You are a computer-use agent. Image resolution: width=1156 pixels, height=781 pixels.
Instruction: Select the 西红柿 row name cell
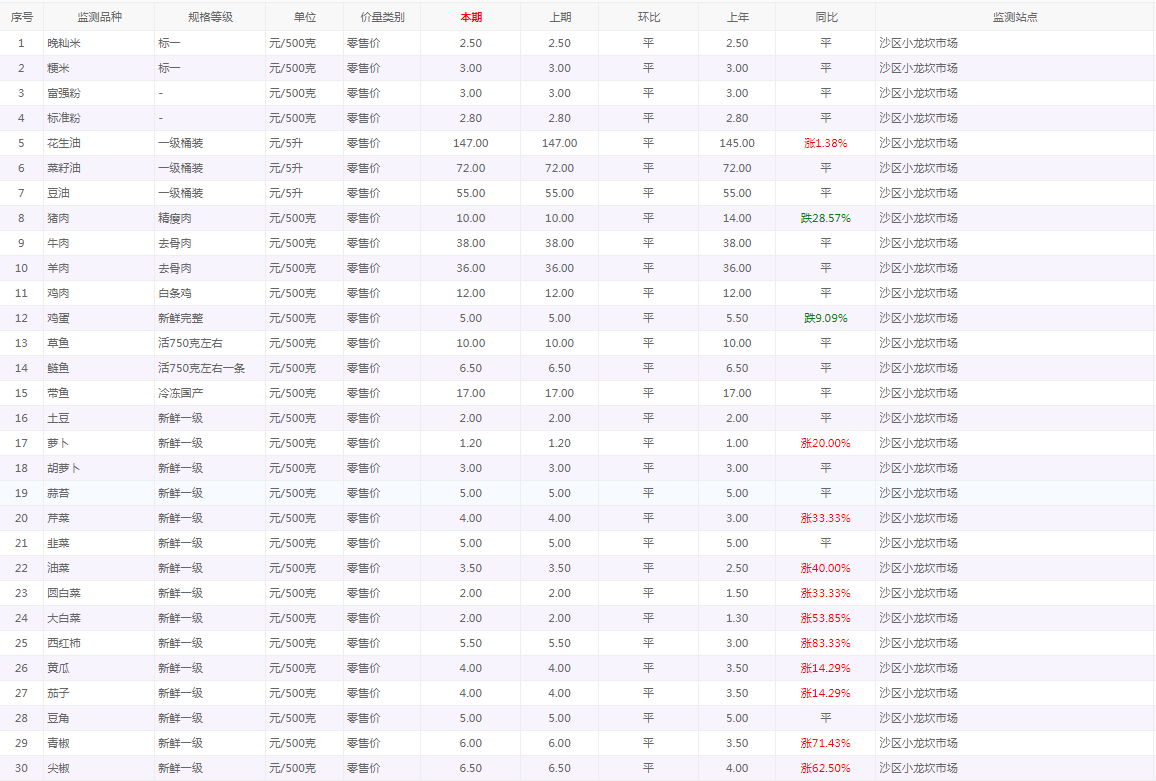click(64, 643)
